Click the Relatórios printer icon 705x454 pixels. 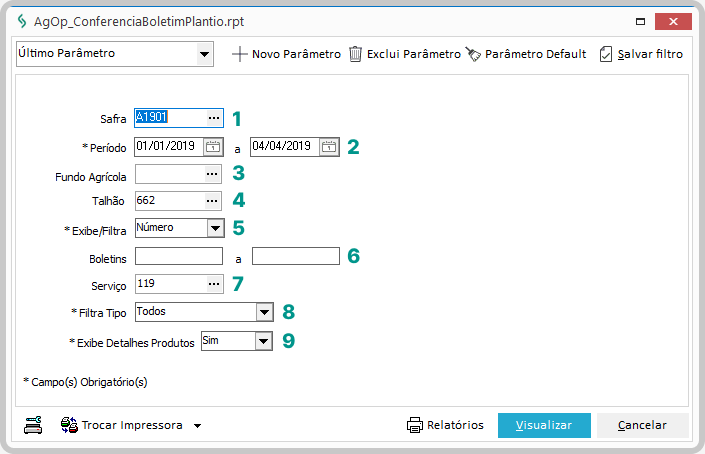pos(415,425)
